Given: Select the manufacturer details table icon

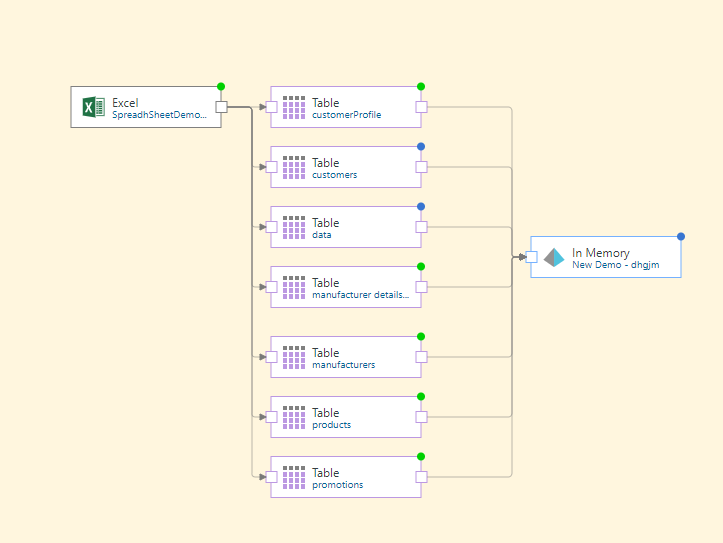Looking at the screenshot, I should click(293, 287).
